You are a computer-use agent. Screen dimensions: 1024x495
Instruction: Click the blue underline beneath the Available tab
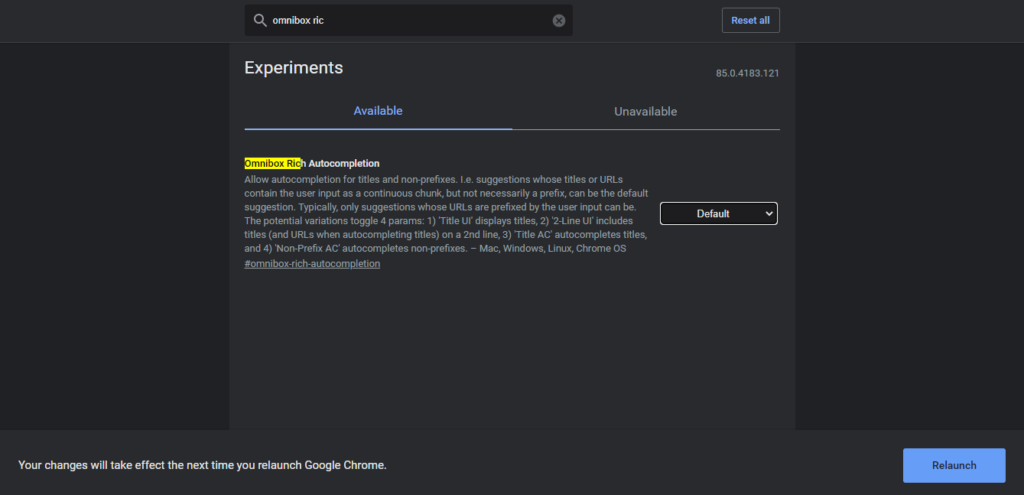click(378, 128)
